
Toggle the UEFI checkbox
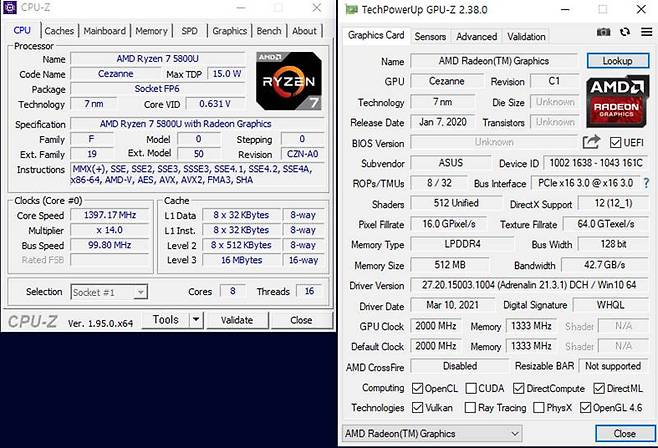click(x=615, y=143)
